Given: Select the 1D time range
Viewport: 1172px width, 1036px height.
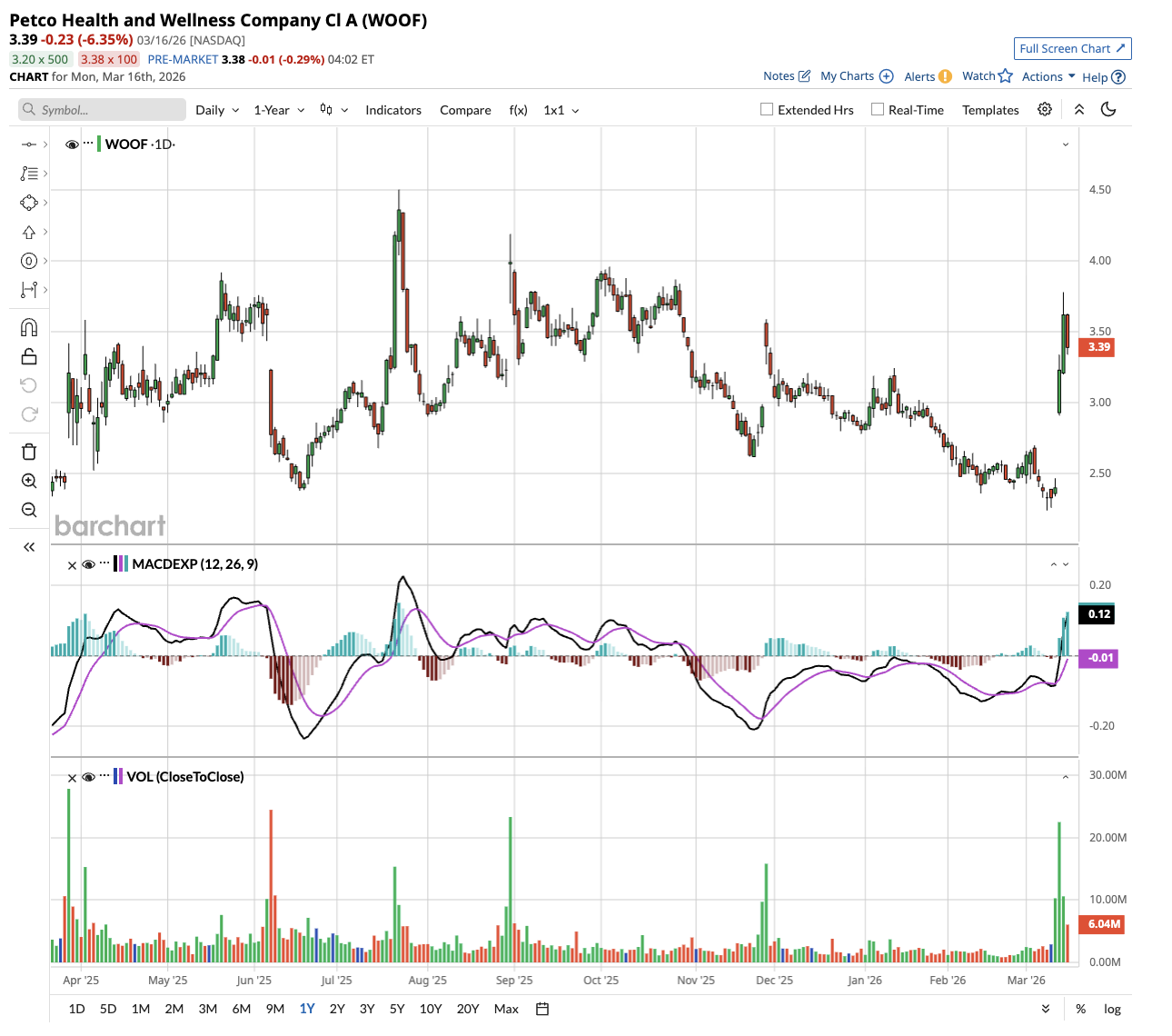Looking at the screenshot, I should (x=76, y=1009).
